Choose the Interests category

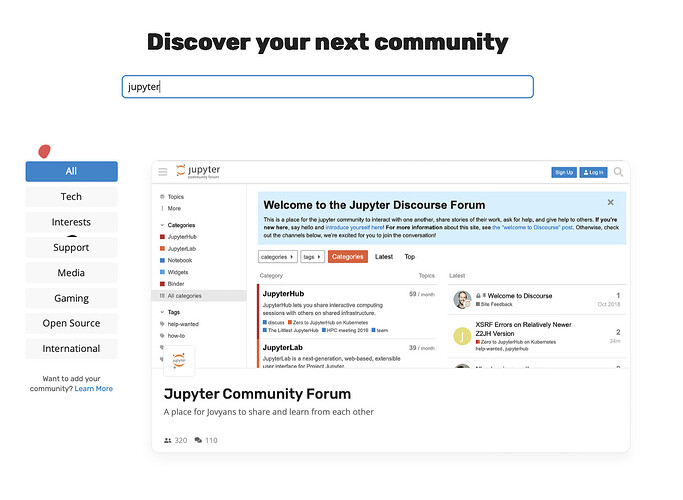click(71, 222)
